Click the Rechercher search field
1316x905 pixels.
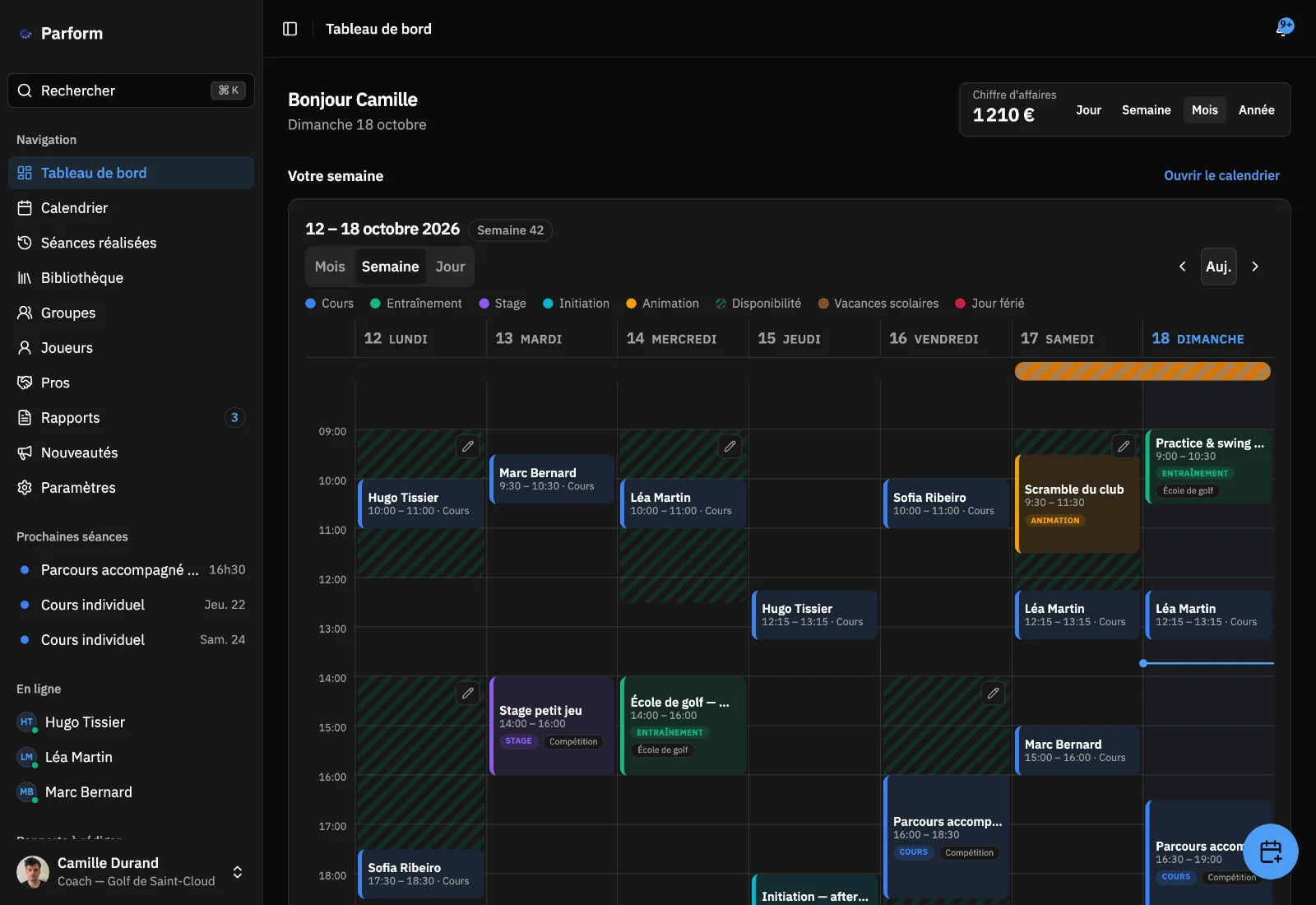(132, 90)
